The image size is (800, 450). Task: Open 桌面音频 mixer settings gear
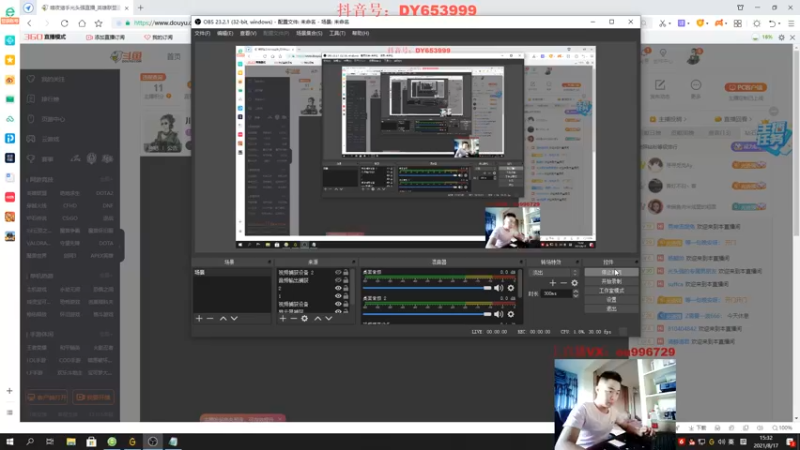coord(511,288)
